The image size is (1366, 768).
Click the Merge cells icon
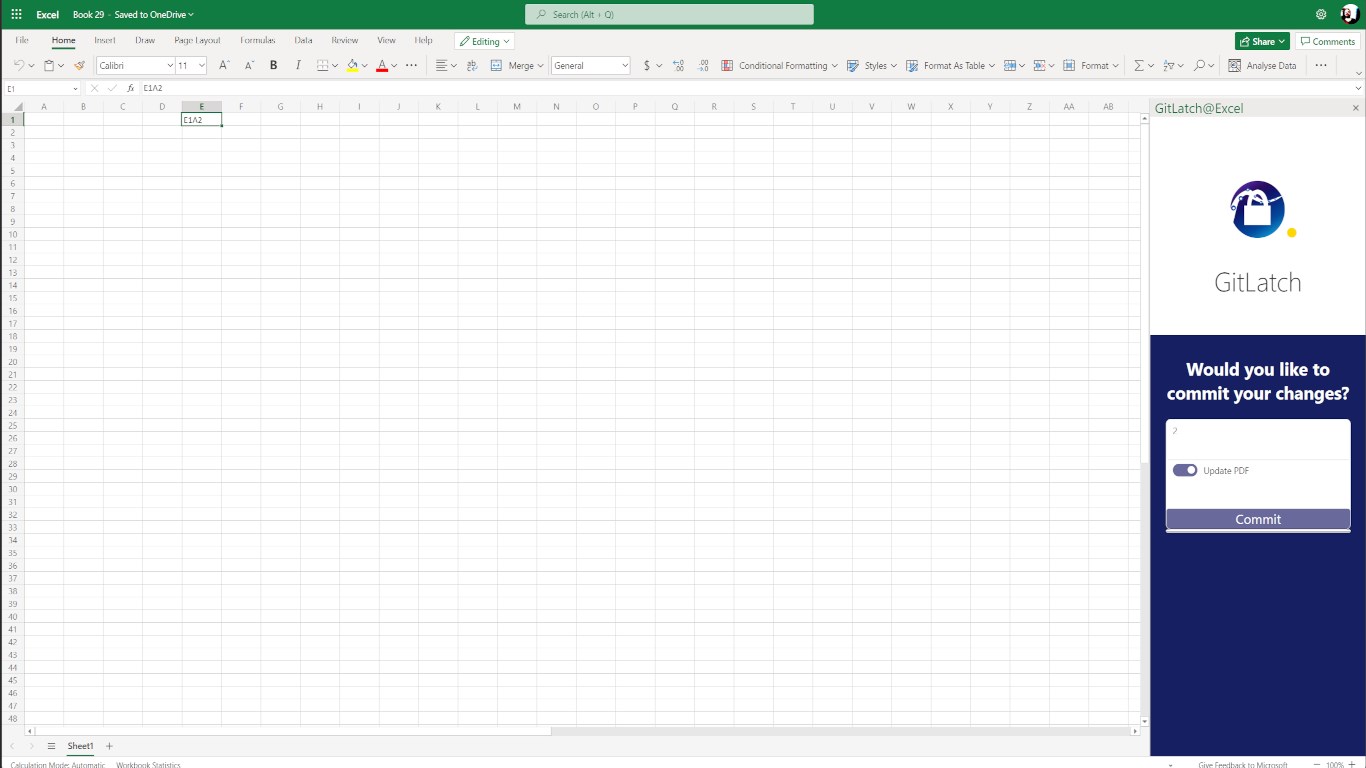tap(497, 65)
